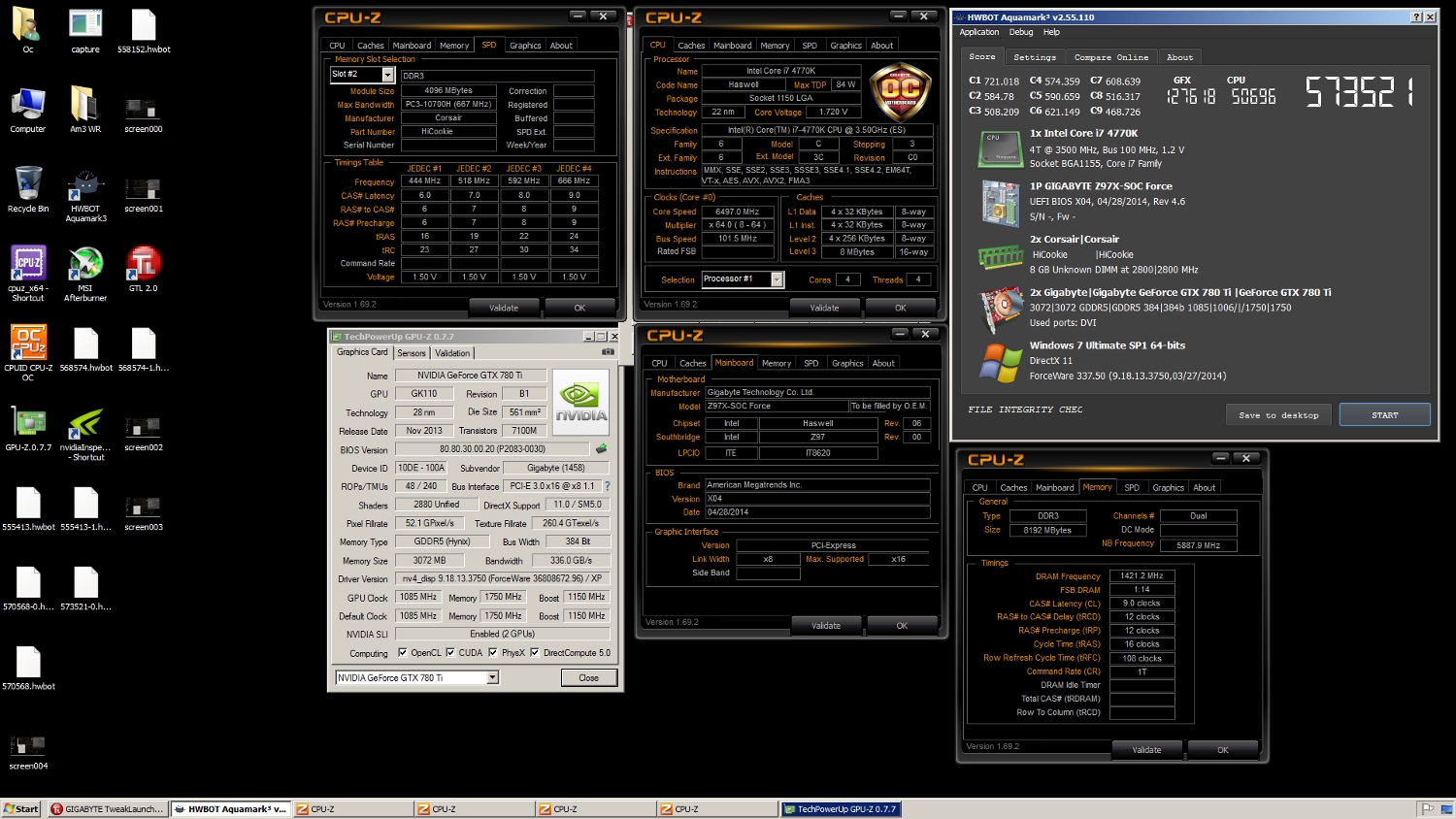Open Debug menu in HWBOT Aquamark3
Screen dimensions: 1456x819
tap(1021, 32)
